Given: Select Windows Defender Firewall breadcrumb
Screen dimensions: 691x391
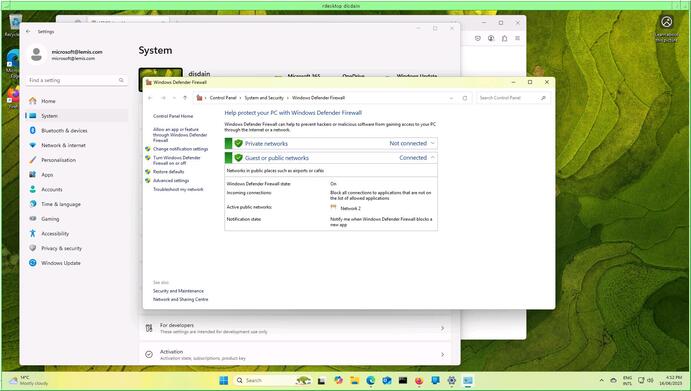Looking at the screenshot, I should 318,98.
